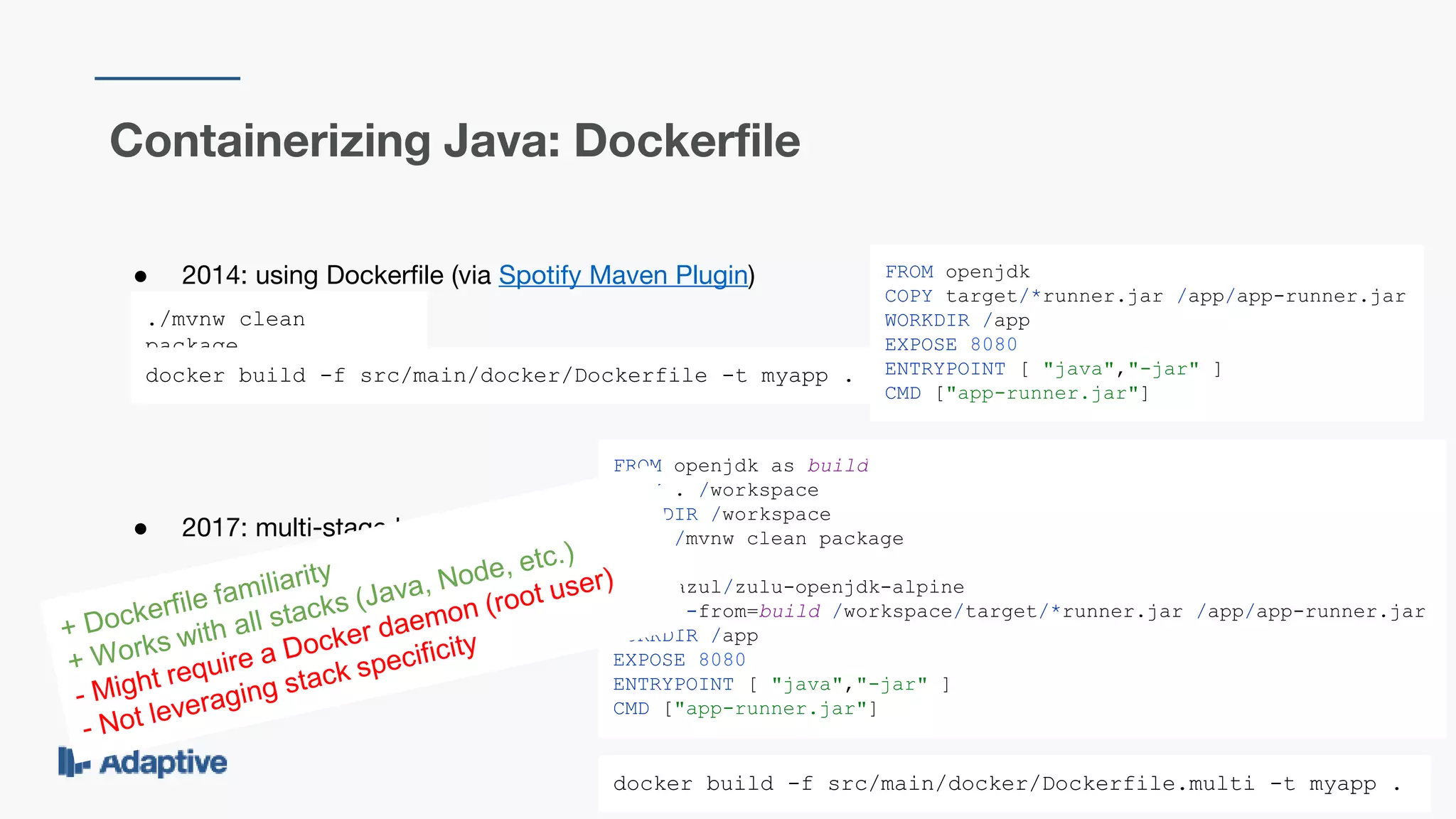Image resolution: width=1456 pixels, height=819 pixels.
Task: Click the 'EXPOSE 8080' line in top snippet
Action: point(951,345)
